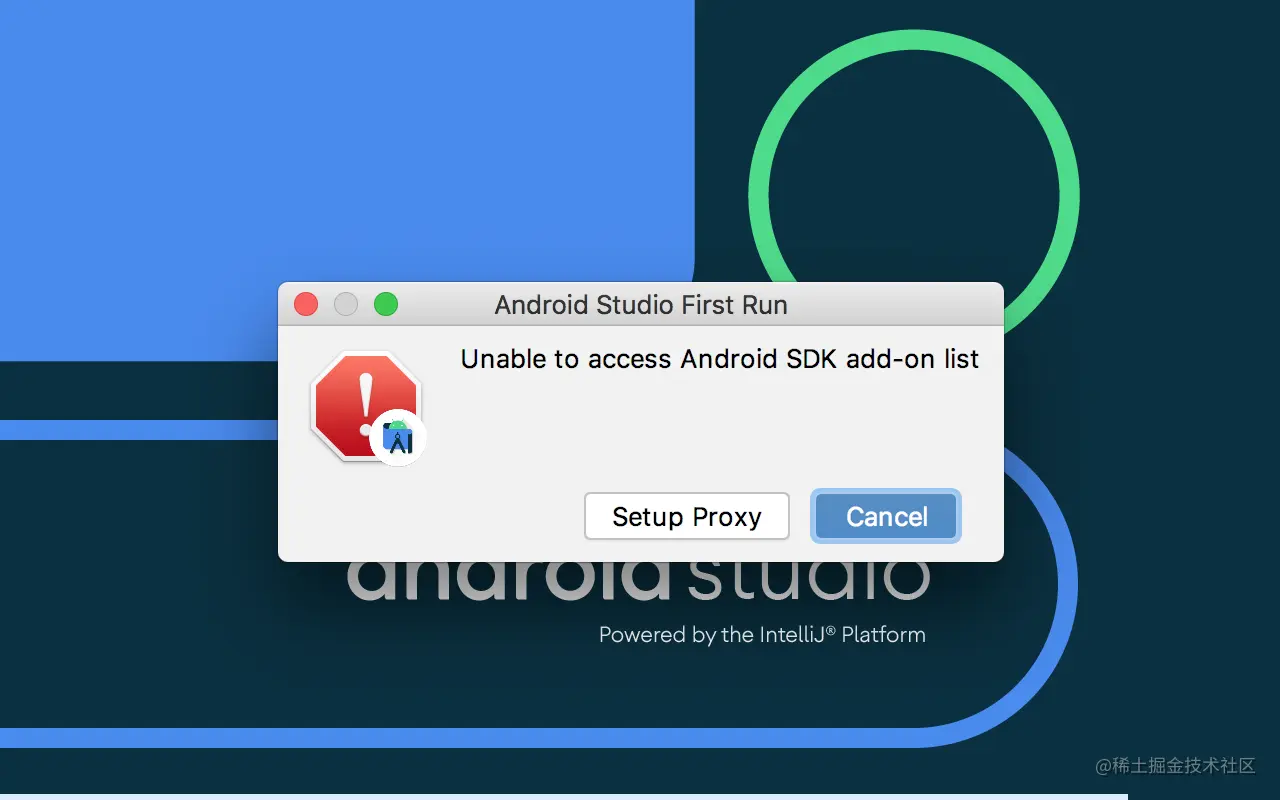Click the gray minimize window button
Viewport: 1280px width, 800px height.
[x=346, y=304]
